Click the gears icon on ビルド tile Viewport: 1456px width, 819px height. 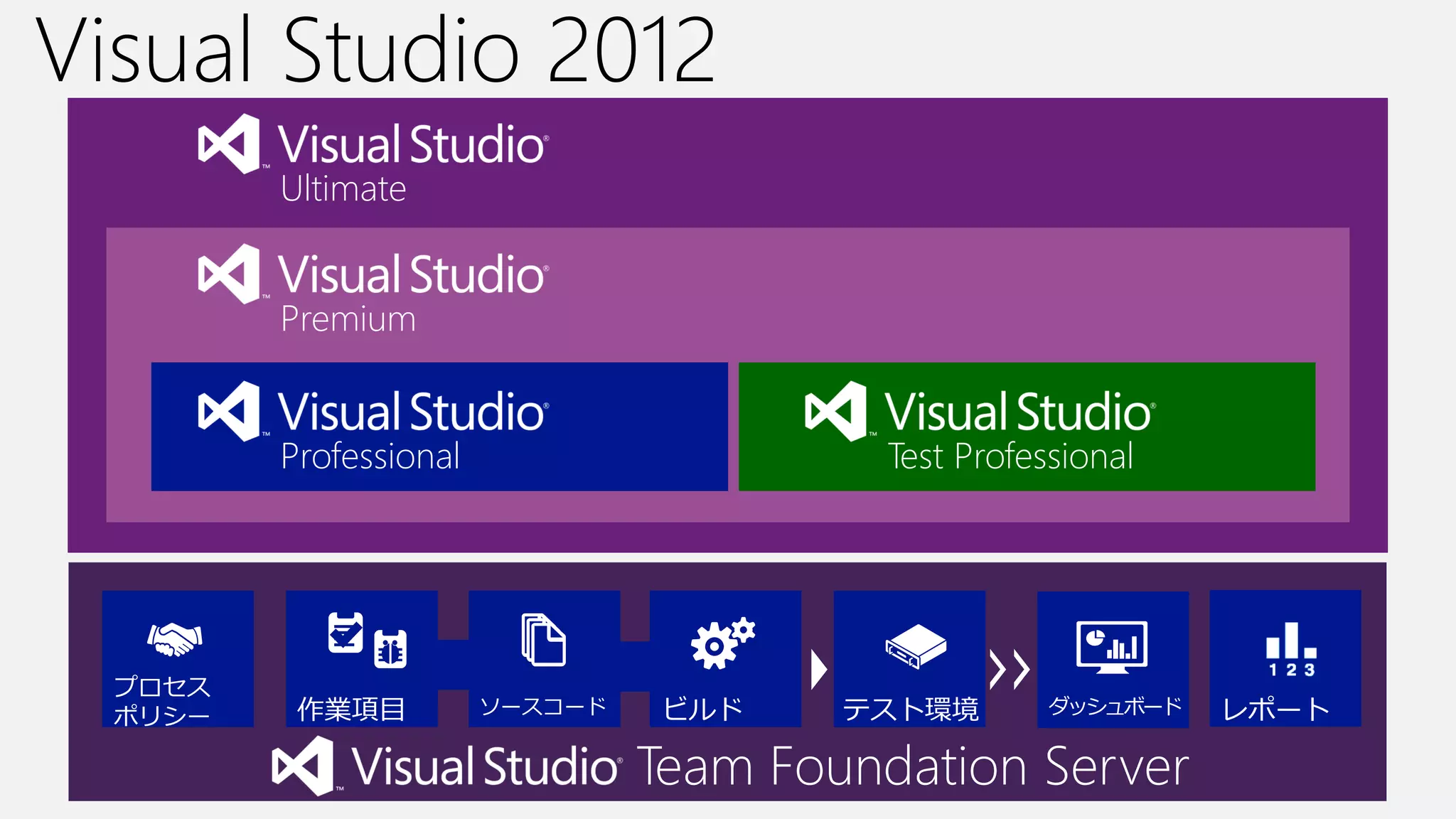click(x=723, y=643)
